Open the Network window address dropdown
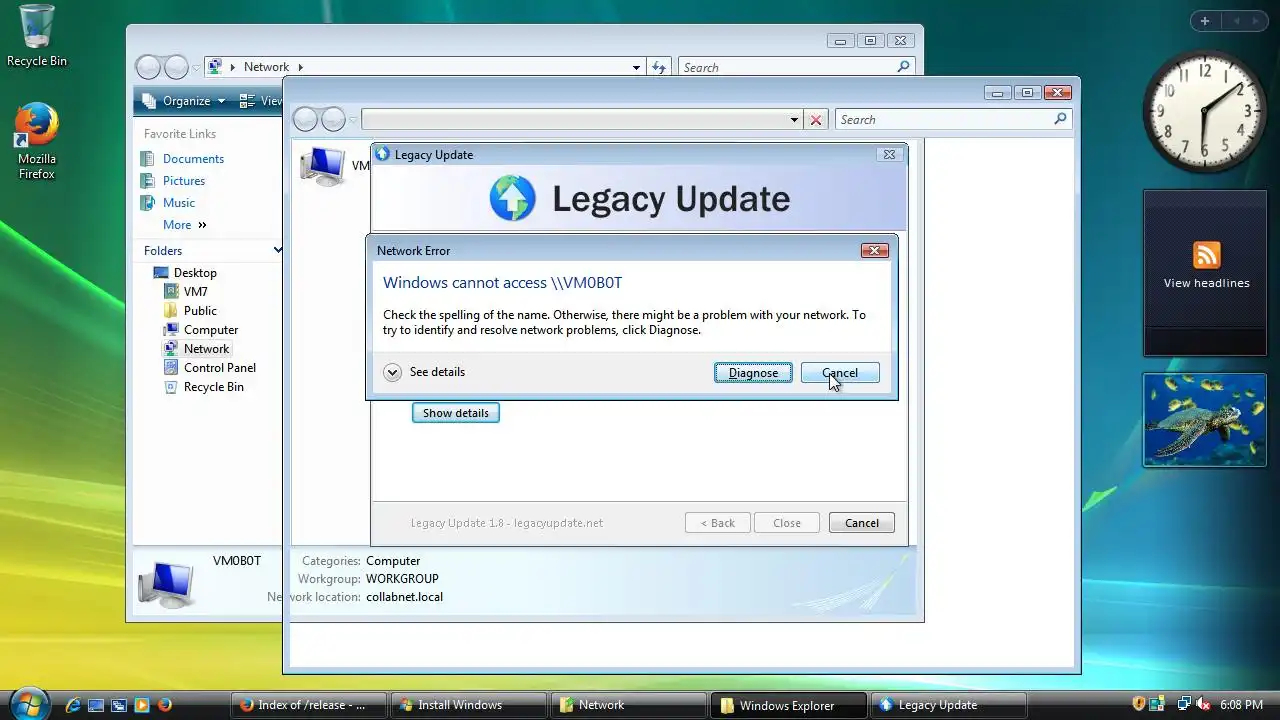This screenshot has width=1280, height=720. pyautogui.click(x=636, y=67)
